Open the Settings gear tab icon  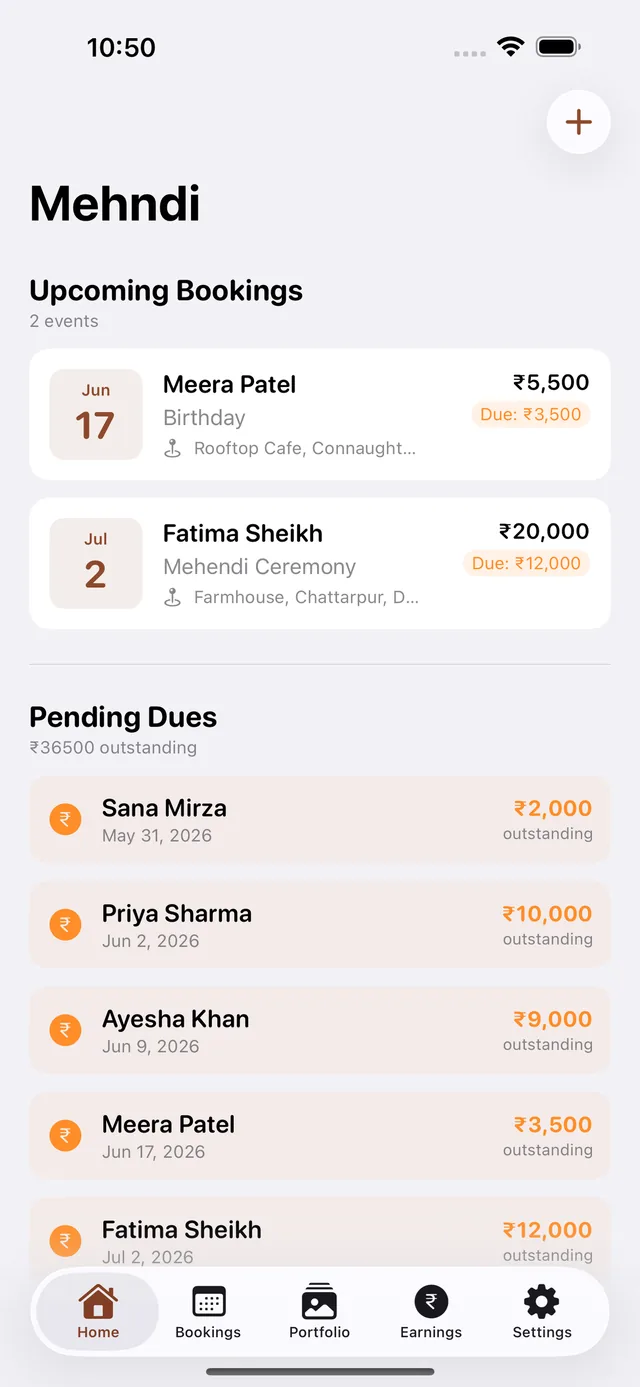(542, 1302)
